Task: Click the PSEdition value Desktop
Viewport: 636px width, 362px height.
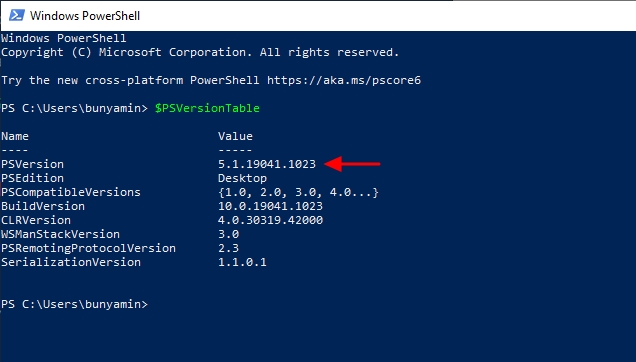Action: 242,179
